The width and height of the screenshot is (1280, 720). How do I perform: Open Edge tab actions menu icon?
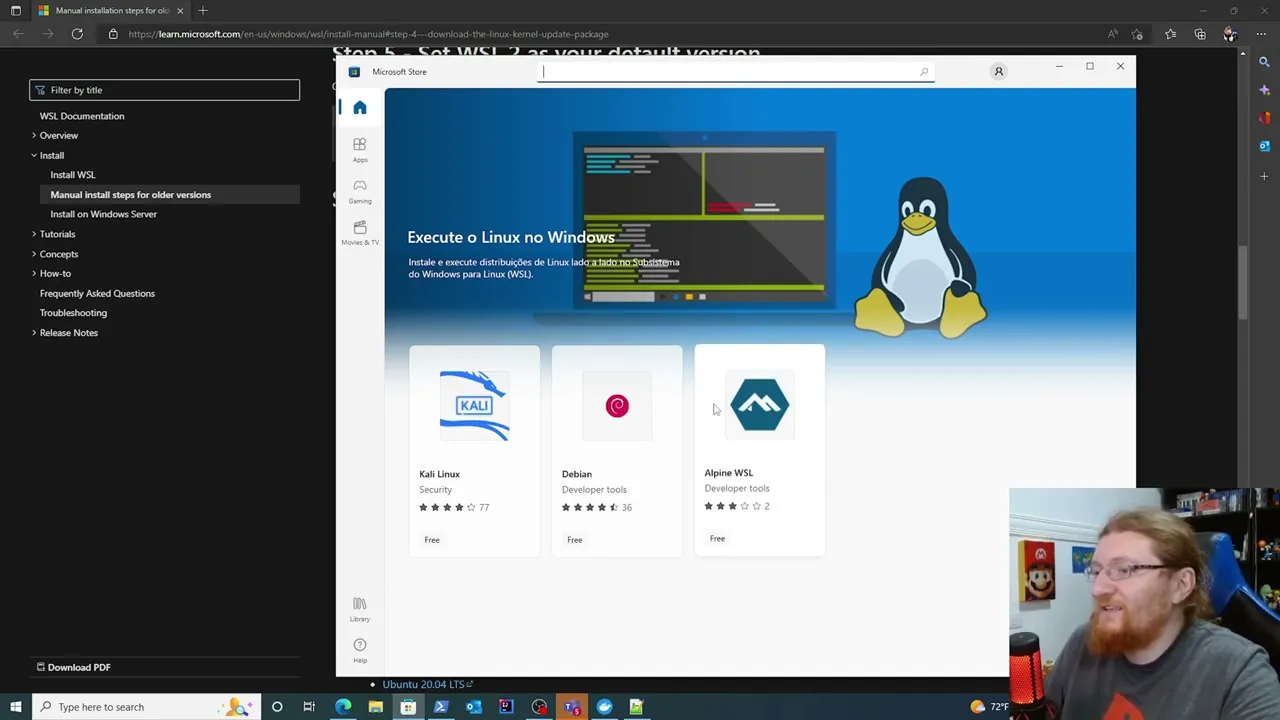[x=16, y=10]
